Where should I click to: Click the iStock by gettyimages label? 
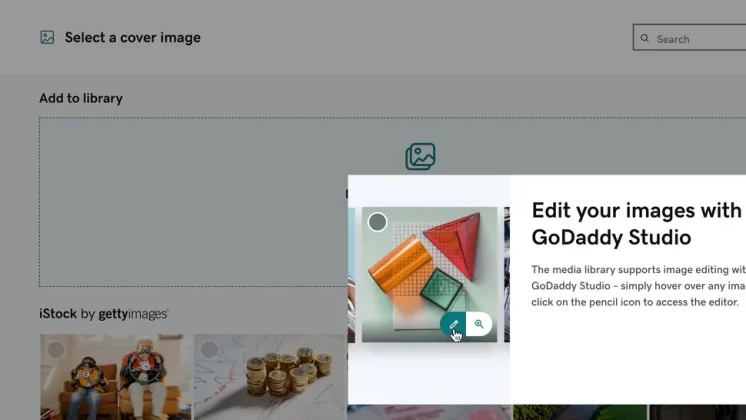[103, 314]
